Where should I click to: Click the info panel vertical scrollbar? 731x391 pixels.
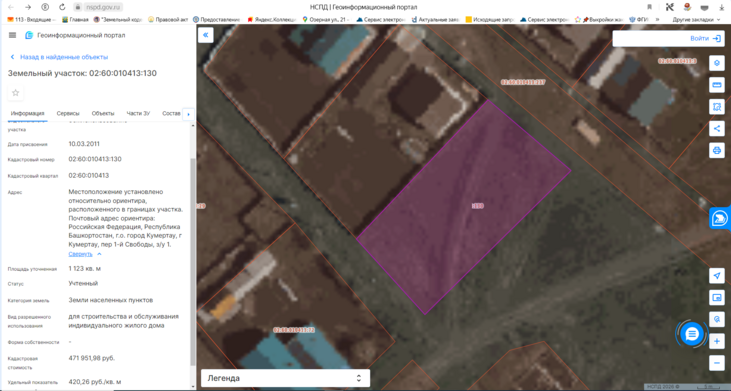pos(193,261)
